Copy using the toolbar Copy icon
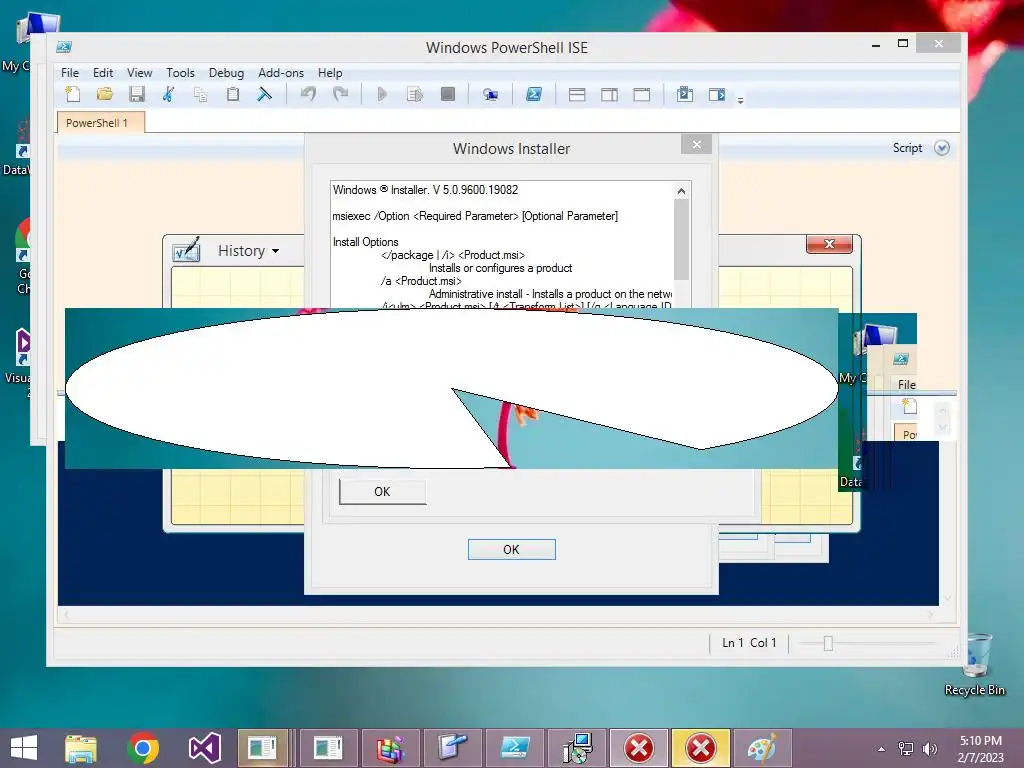This screenshot has height=768, width=1024. pyautogui.click(x=200, y=95)
